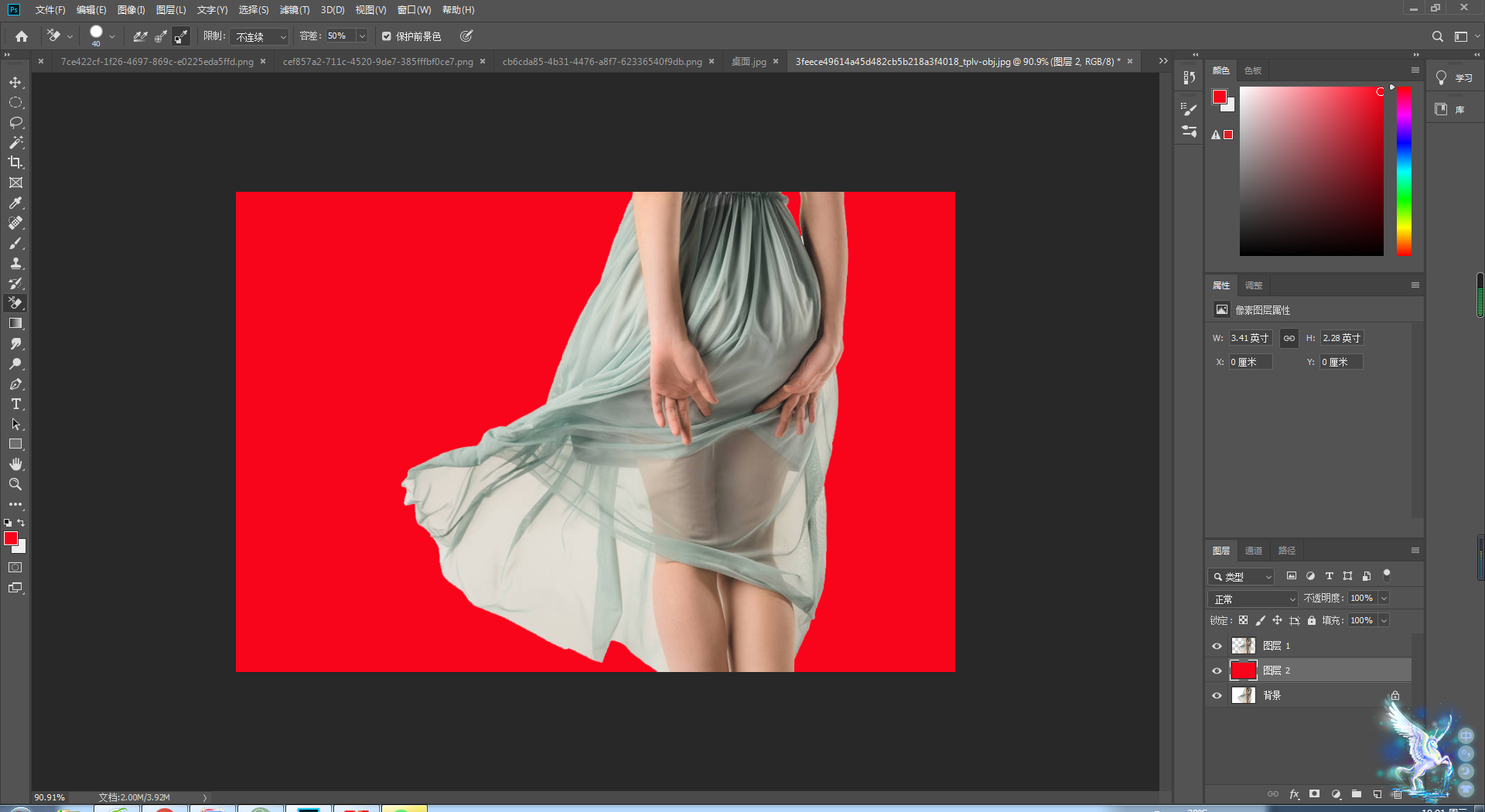The image size is (1485, 812).
Task: Select the Horizontal Type tool
Action: tap(15, 404)
